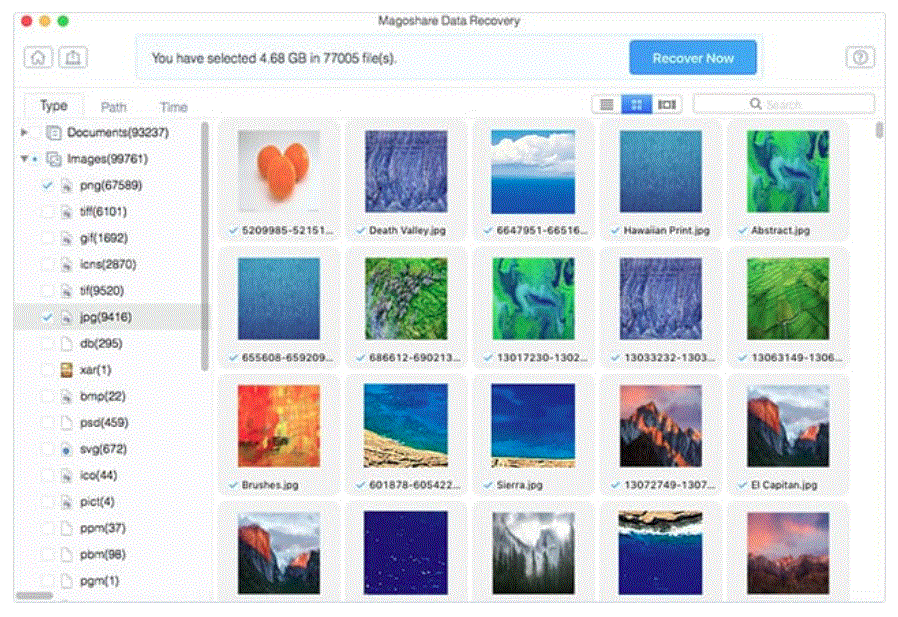
Task: Switch to the Time tab
Action: tap(174, 107)
